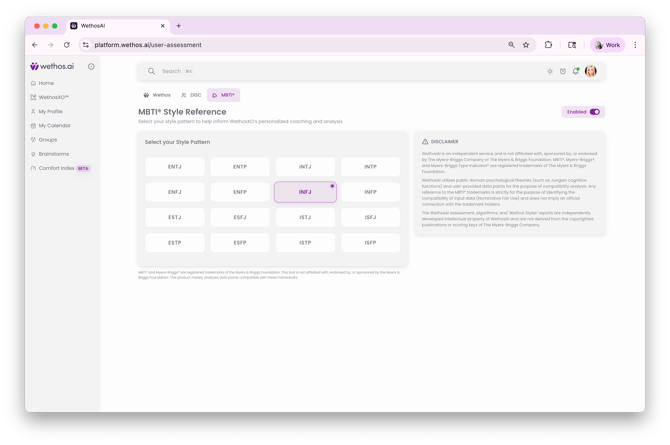Viewport: 670px width, 445px height.
Task: Open the user avatar profile menu
Action: (591, 71)
